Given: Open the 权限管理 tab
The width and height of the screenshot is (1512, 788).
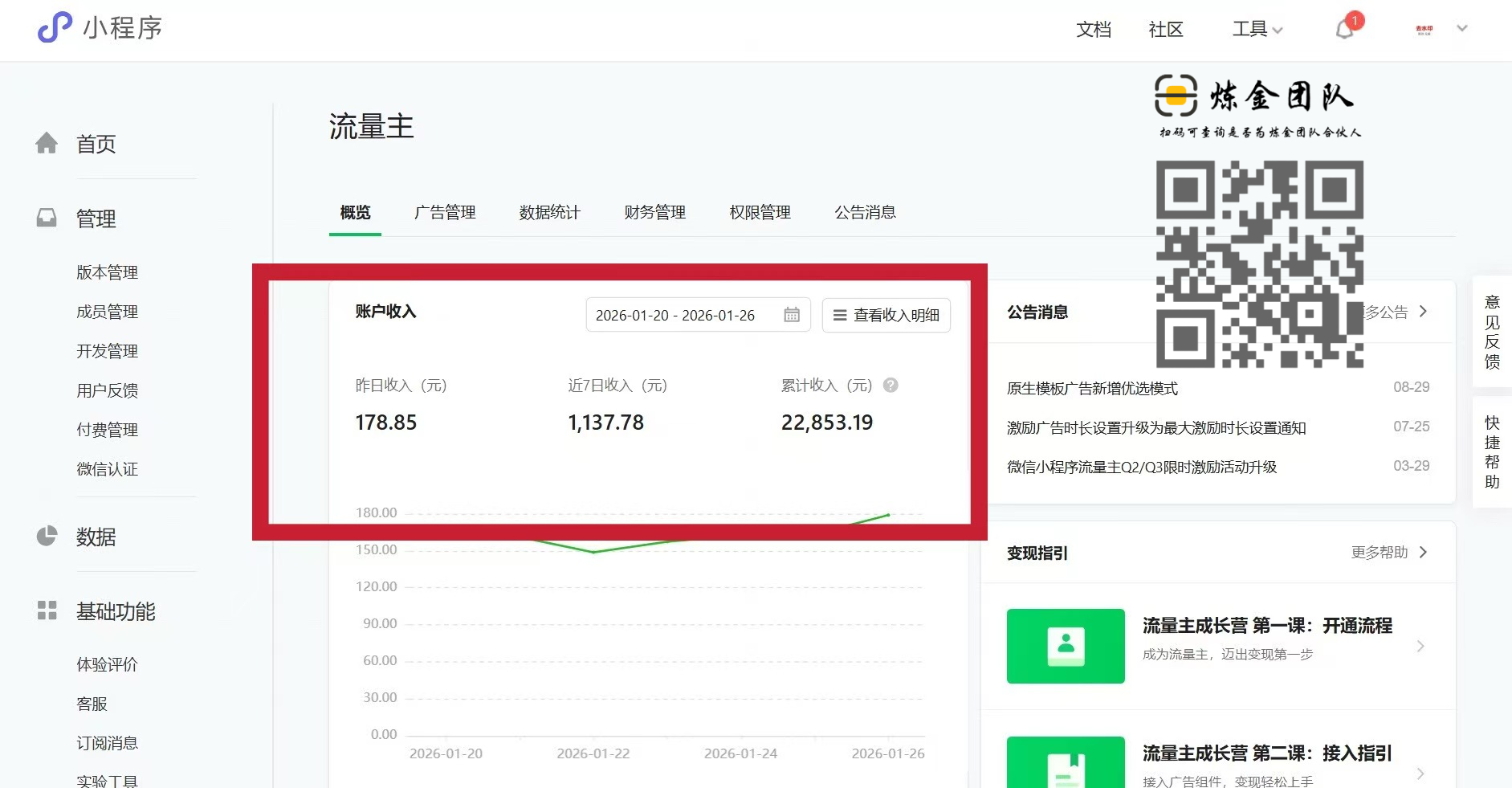Looking at the screenshot, I should 759,212.
